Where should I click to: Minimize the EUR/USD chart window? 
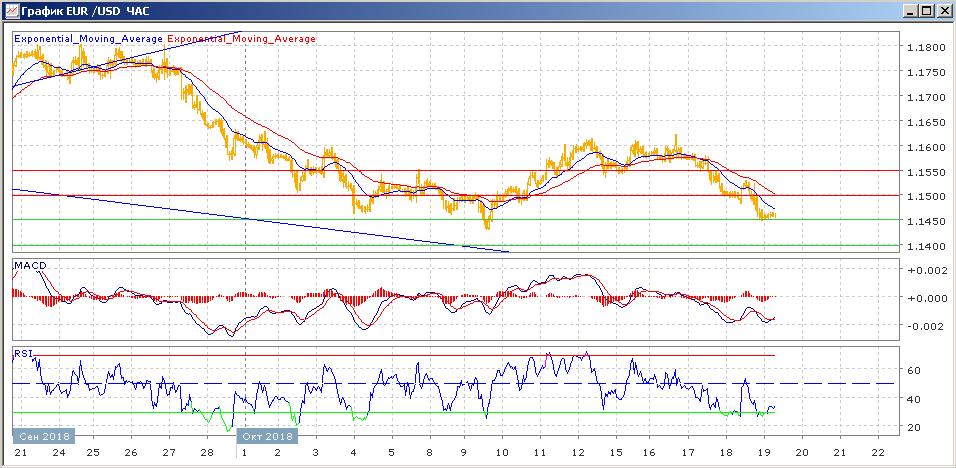(910, 10)
